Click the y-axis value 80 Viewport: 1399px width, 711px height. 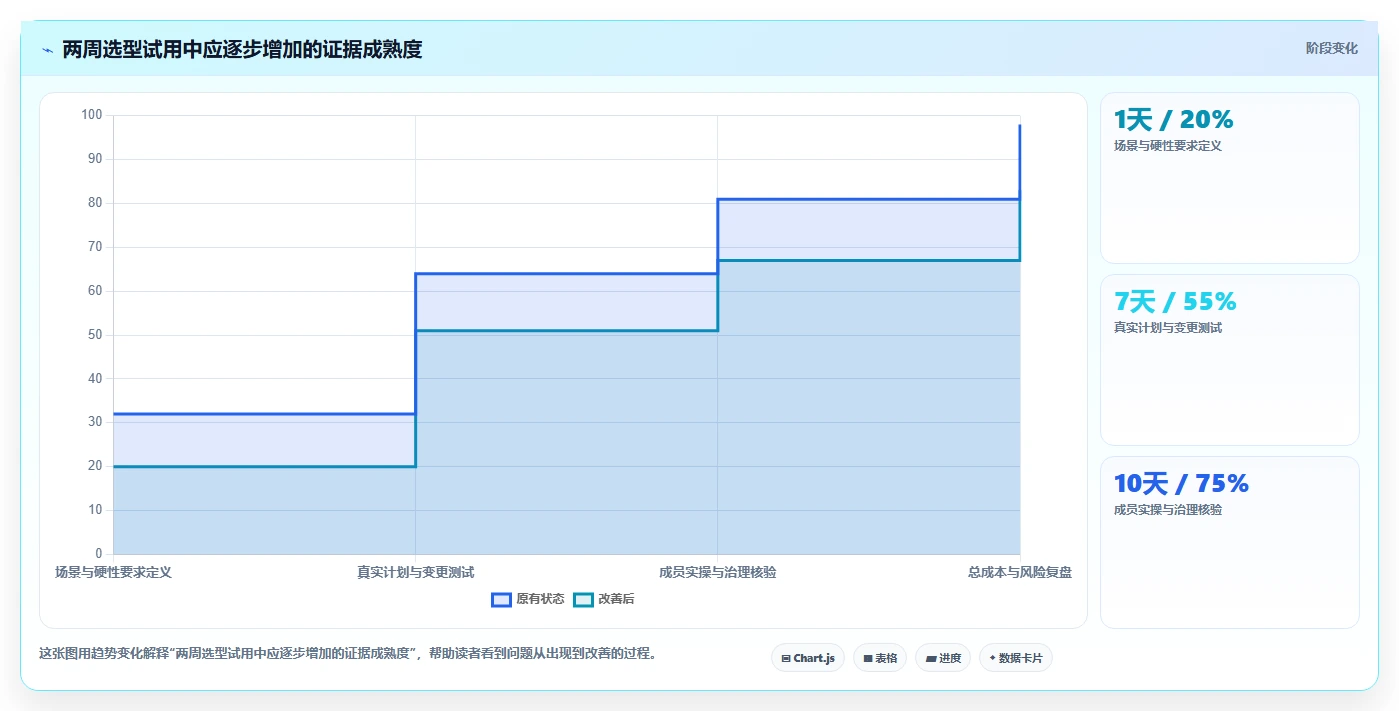(95, 203)
